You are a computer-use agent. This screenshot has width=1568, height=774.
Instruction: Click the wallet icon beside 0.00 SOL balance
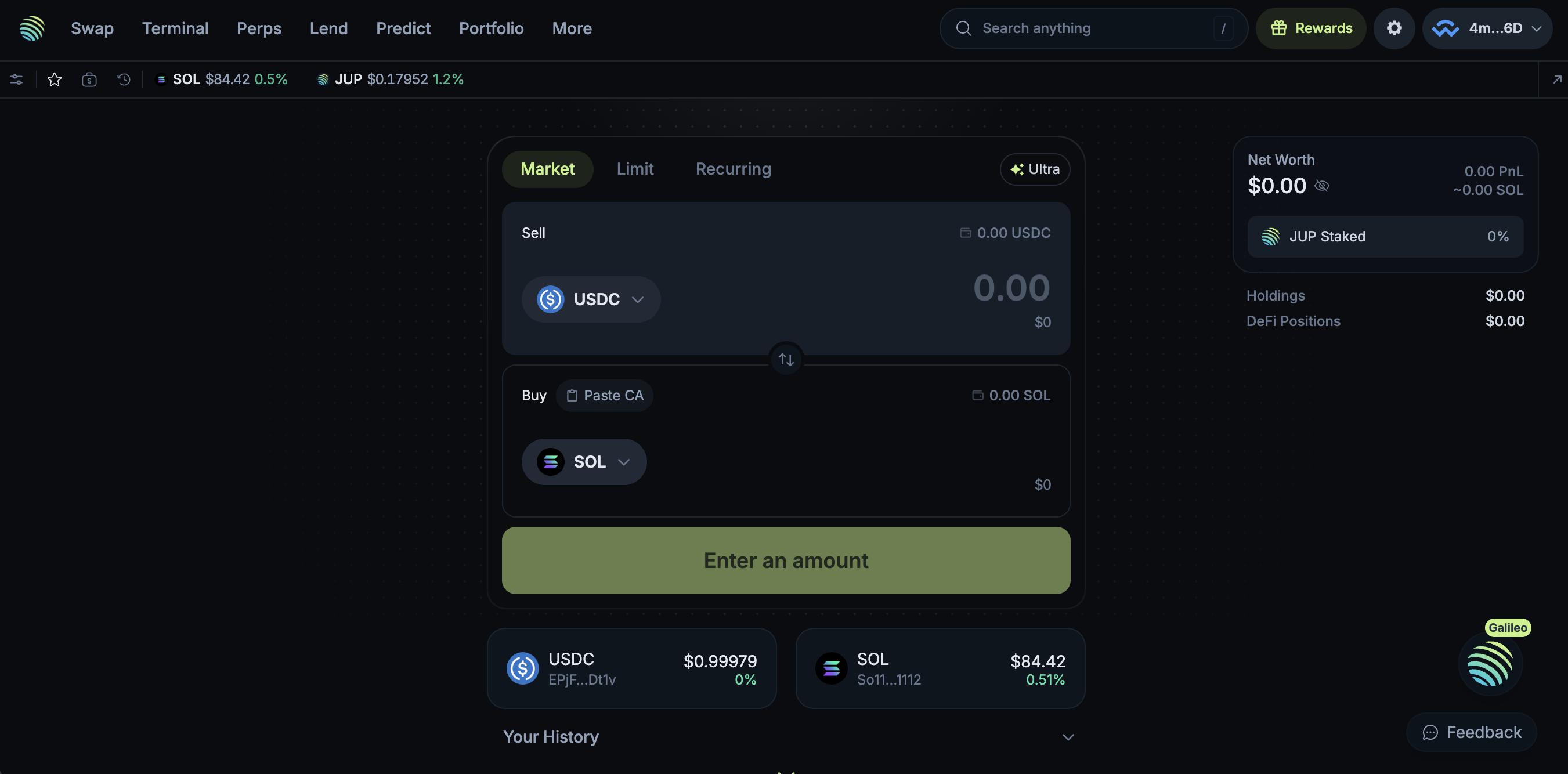coord(977,395)
